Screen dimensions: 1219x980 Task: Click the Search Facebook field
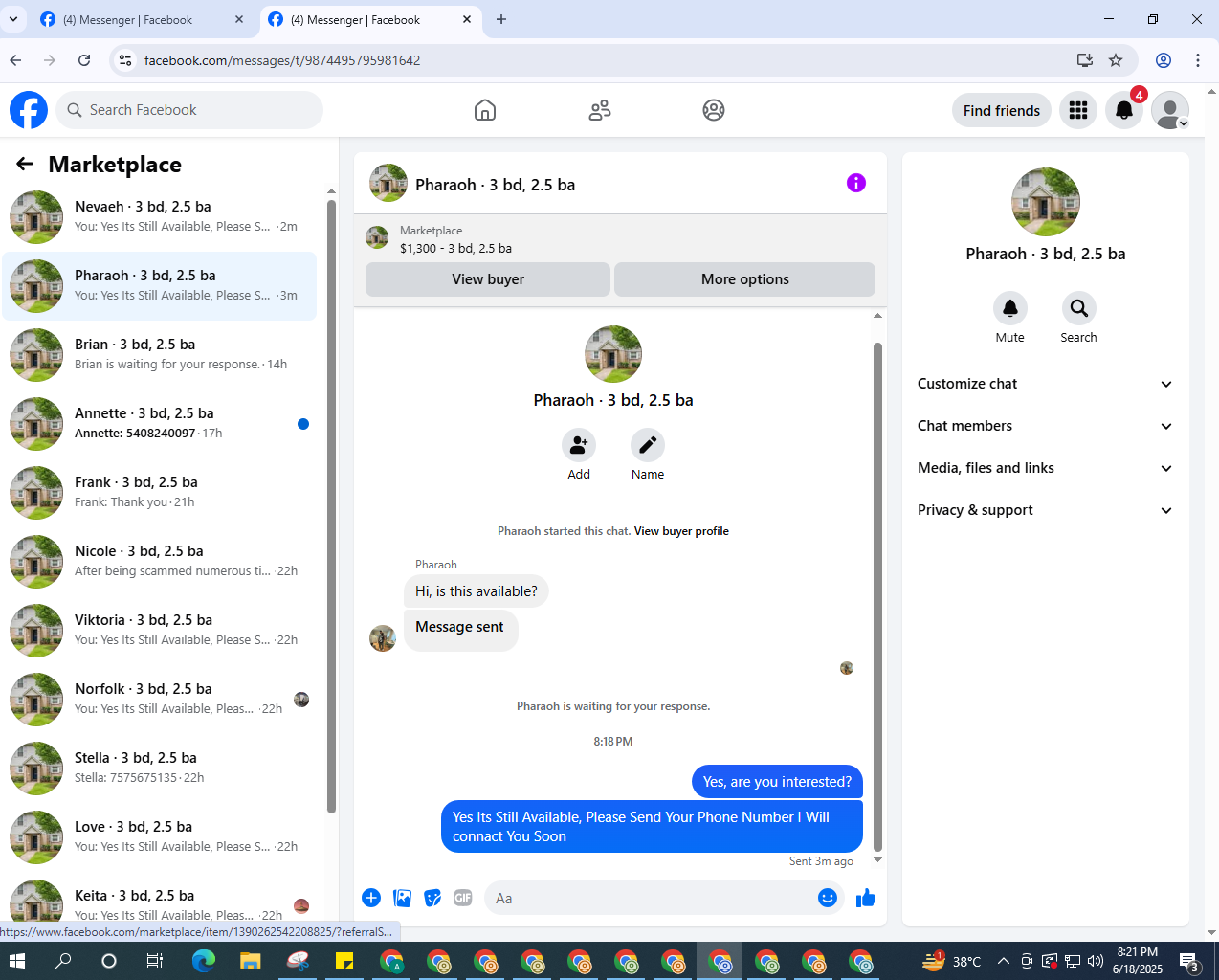click(x=189, y=110)
